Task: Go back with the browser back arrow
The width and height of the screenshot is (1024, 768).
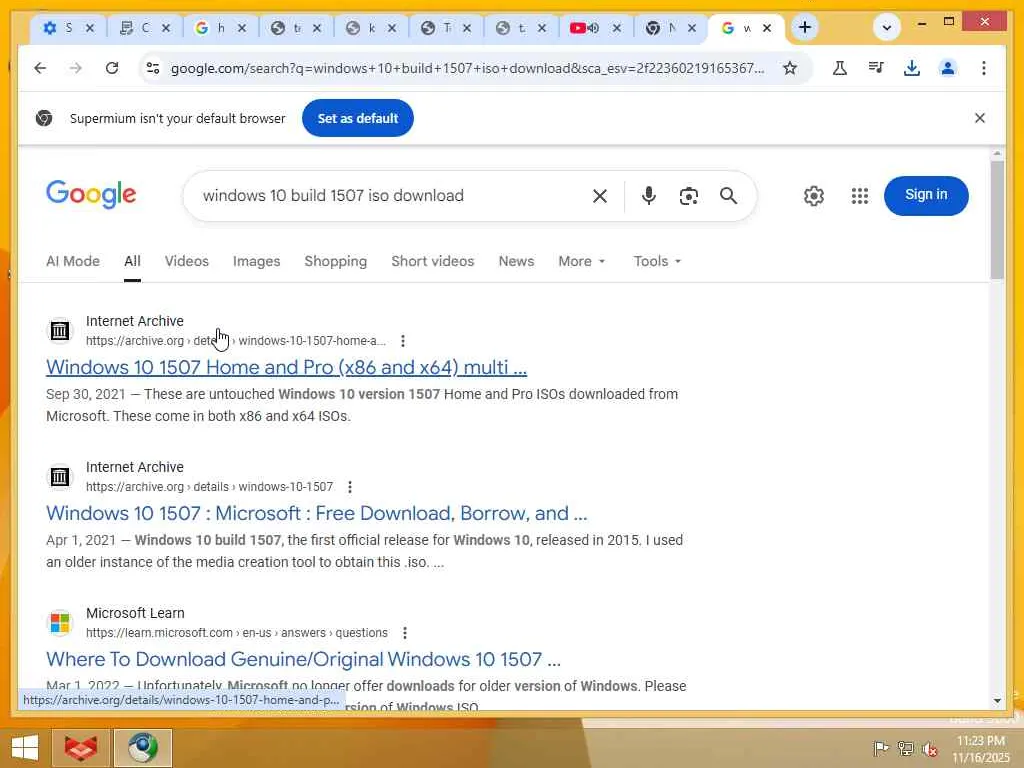Action: pos(40,68)
